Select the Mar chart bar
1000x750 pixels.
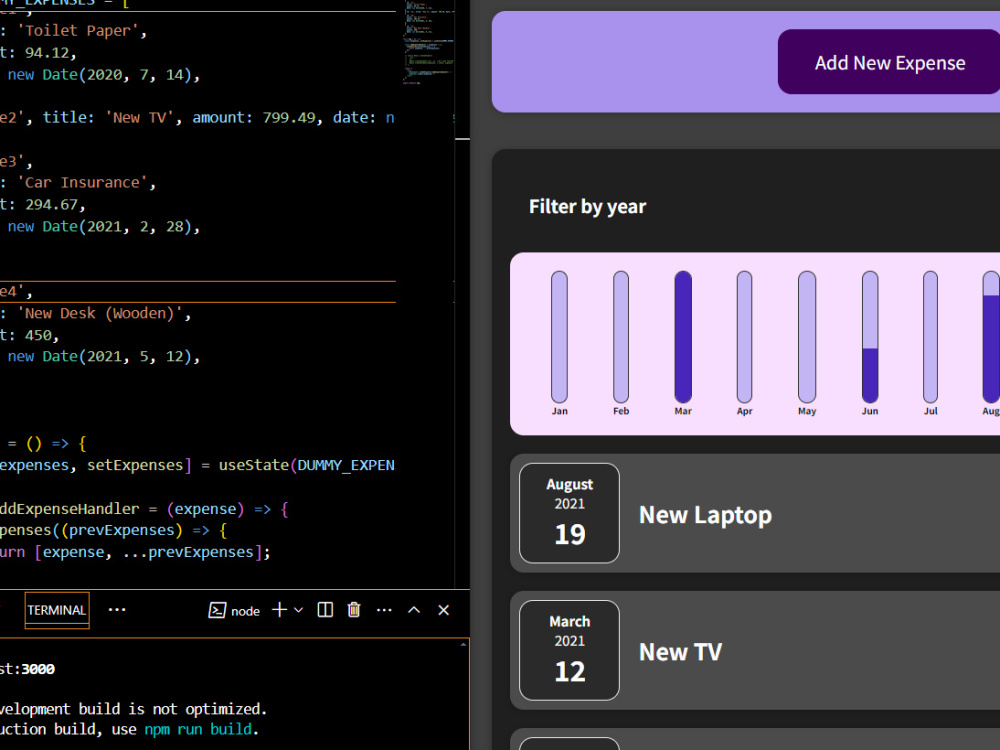683,337
